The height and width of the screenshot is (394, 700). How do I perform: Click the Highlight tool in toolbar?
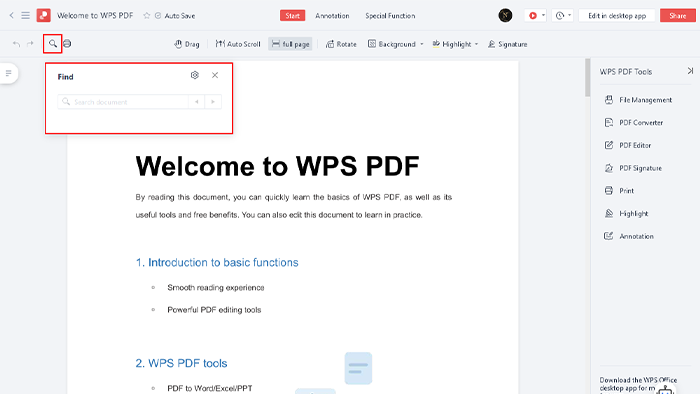[x=451, y=44]
